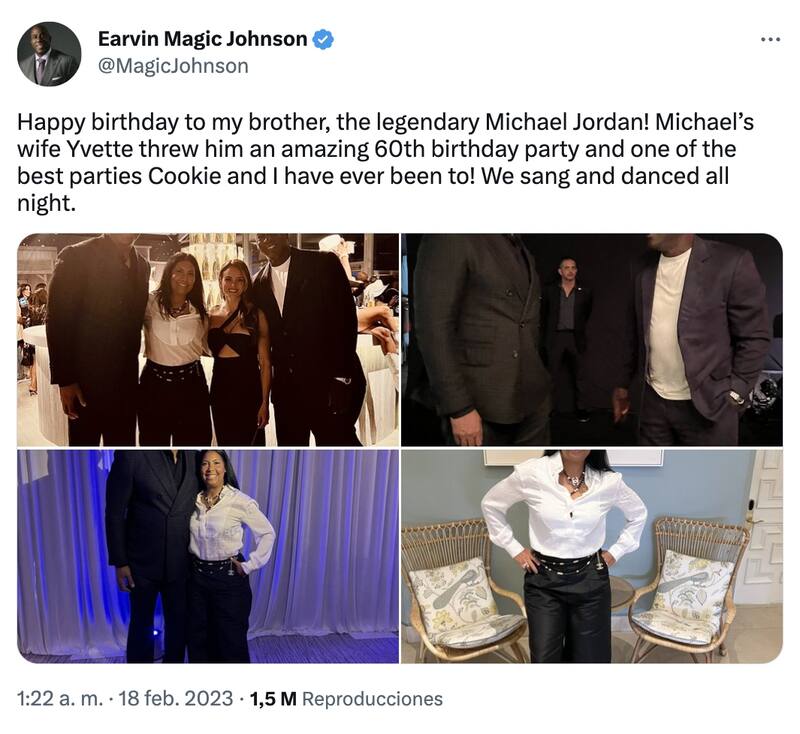Open the three-dot more options menu
This screenshot has width=800, height=734.
tap(769, 39)
